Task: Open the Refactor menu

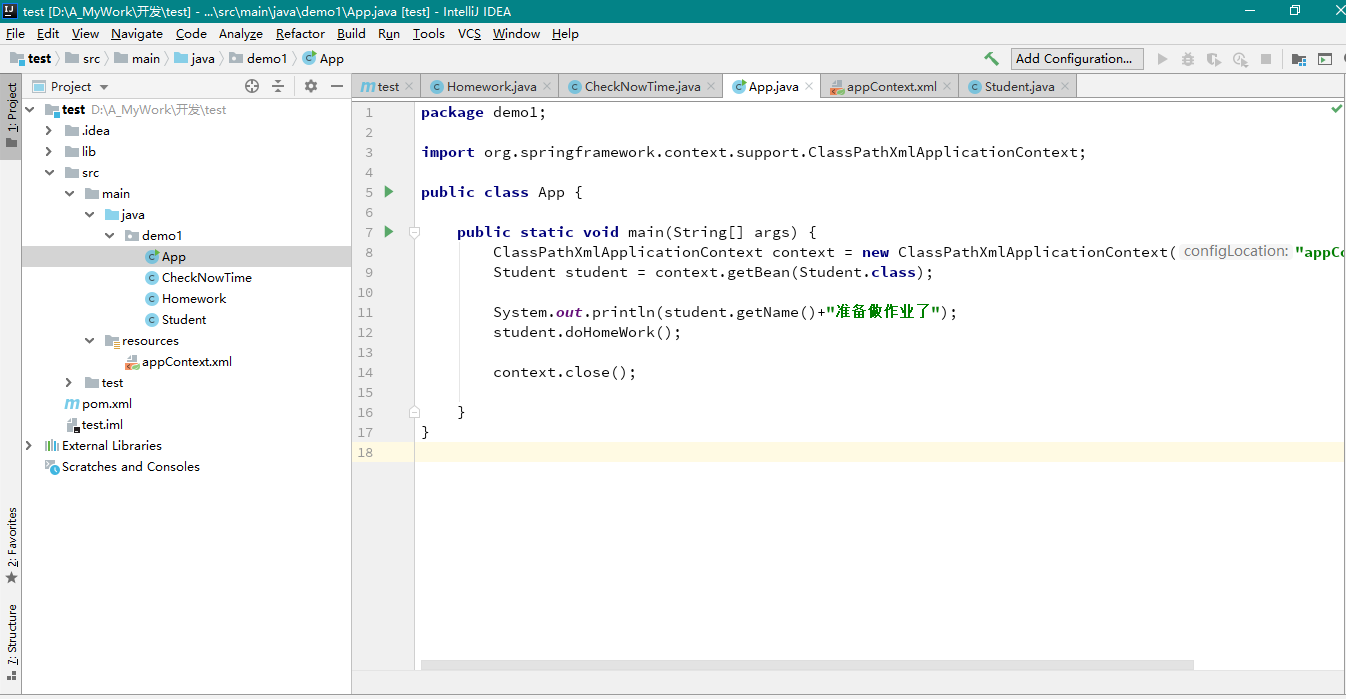Action: coord(300,33)
